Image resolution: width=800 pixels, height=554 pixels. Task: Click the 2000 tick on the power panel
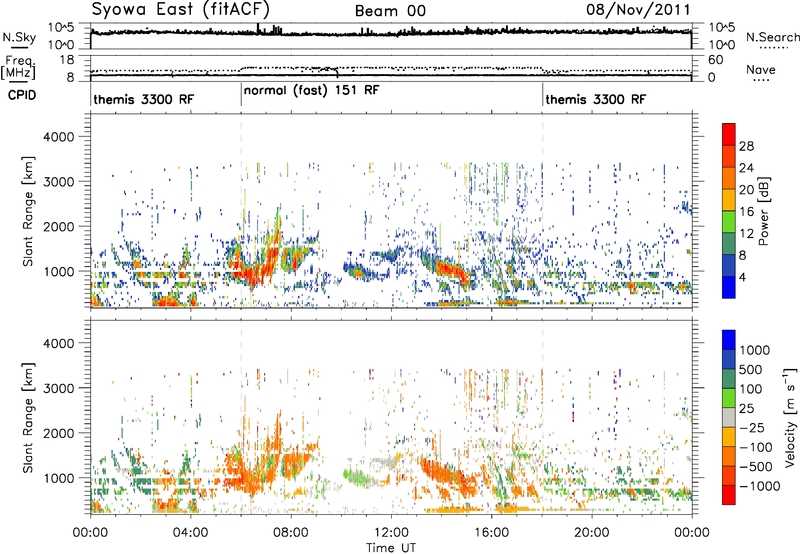pyautogui.click(x=58, y=226)
